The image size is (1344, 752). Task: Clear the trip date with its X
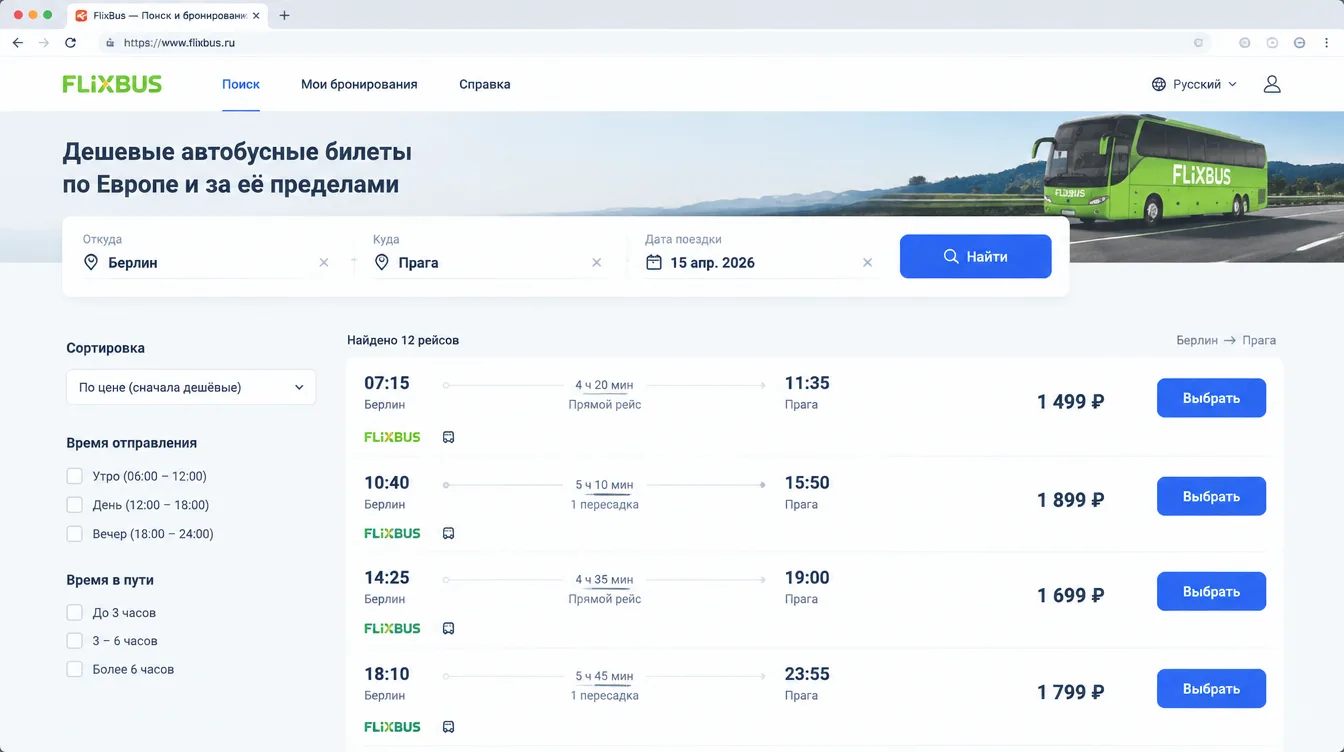(867, 263)
